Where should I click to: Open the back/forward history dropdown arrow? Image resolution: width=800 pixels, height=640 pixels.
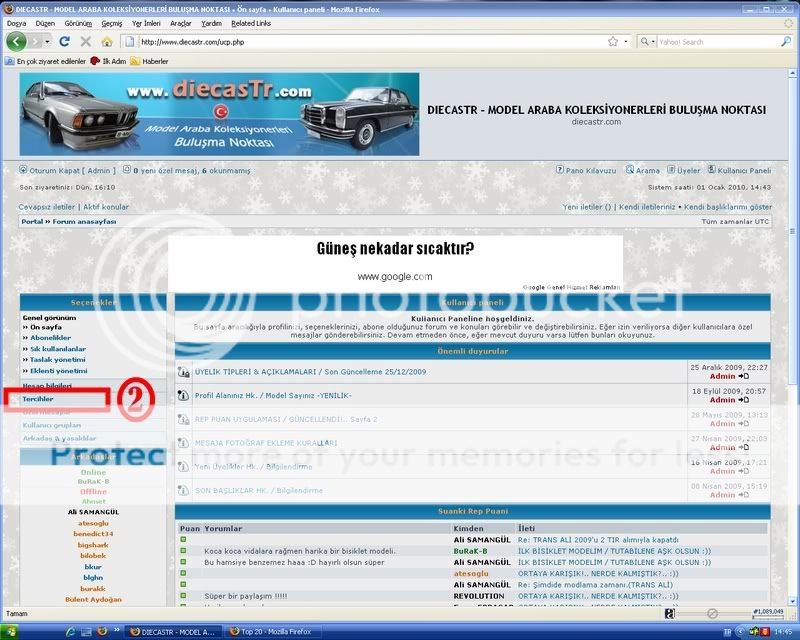pyautogui.click(x=47, y=41)
